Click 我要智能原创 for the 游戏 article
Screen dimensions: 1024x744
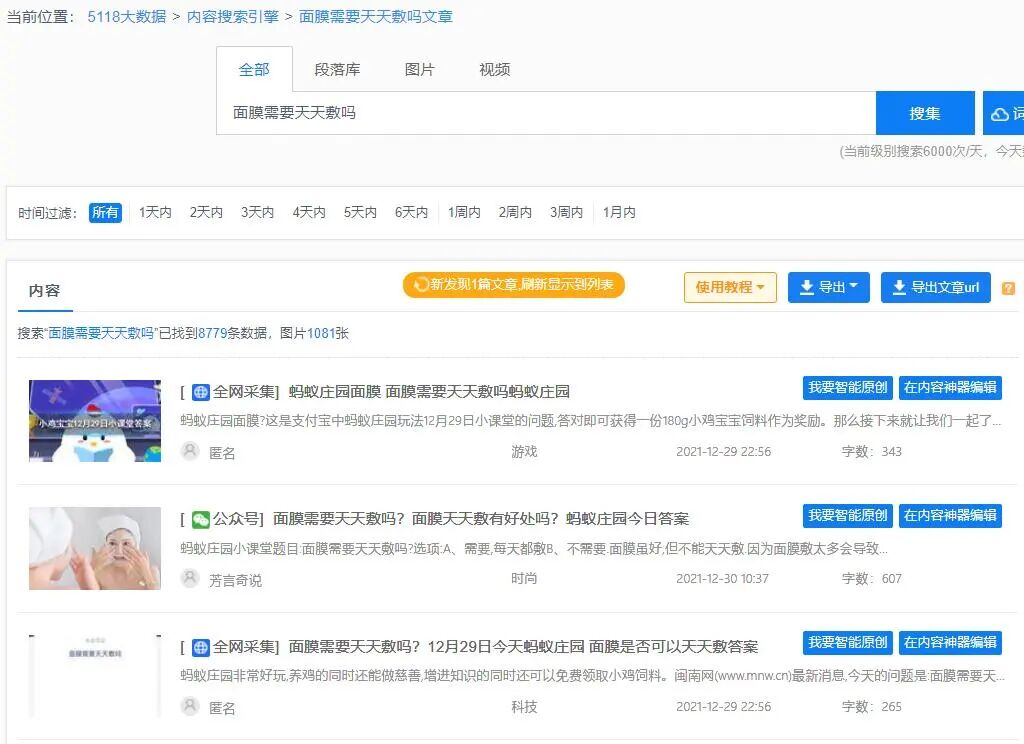(848, 387)
